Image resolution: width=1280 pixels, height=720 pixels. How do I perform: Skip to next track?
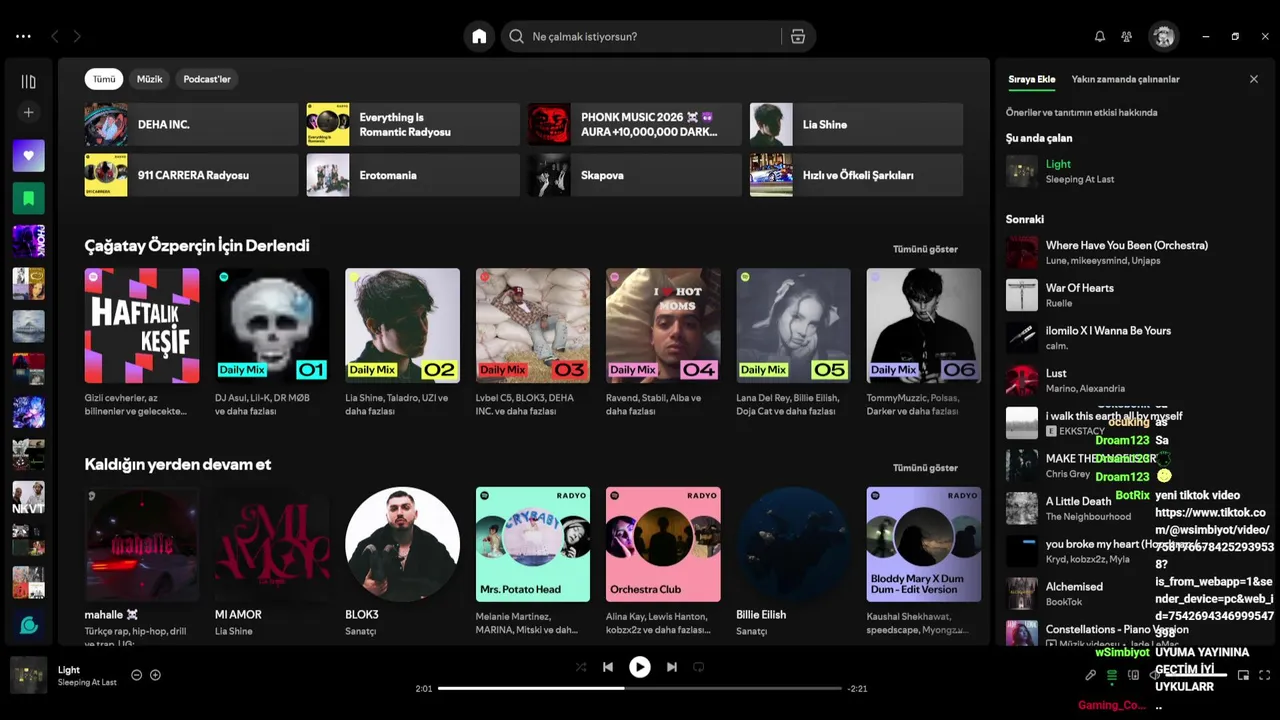(x=672, y=667)
